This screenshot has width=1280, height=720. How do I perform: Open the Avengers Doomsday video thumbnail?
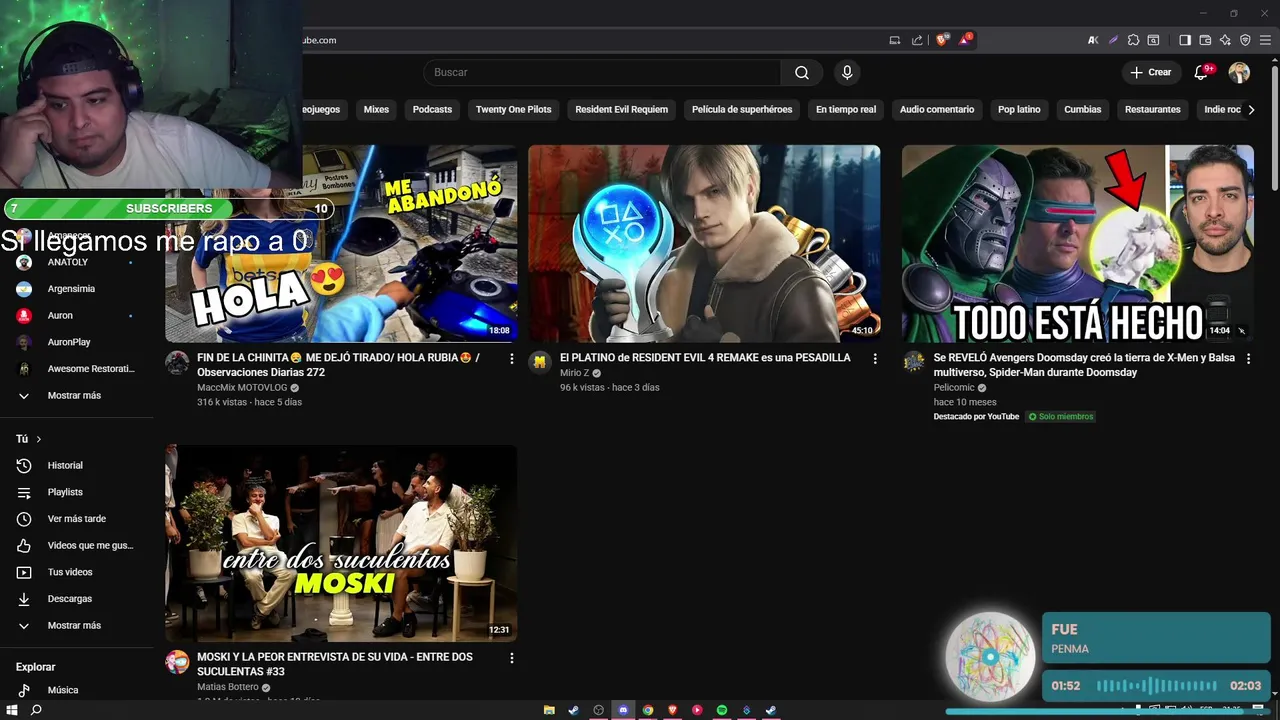pyautogui.click(x=1077, y=243)
